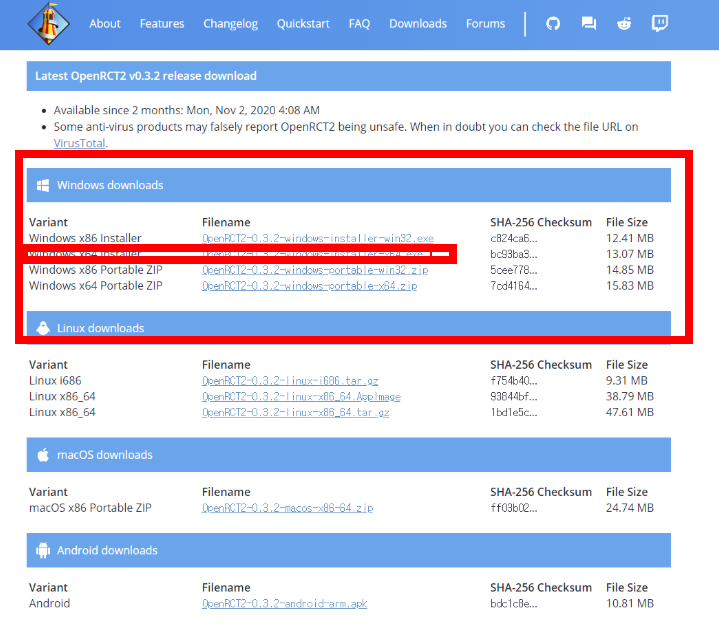719x639 pixels.
Task: Click the checksum 1bd1e5c...
Action: [x=514, y=413]
